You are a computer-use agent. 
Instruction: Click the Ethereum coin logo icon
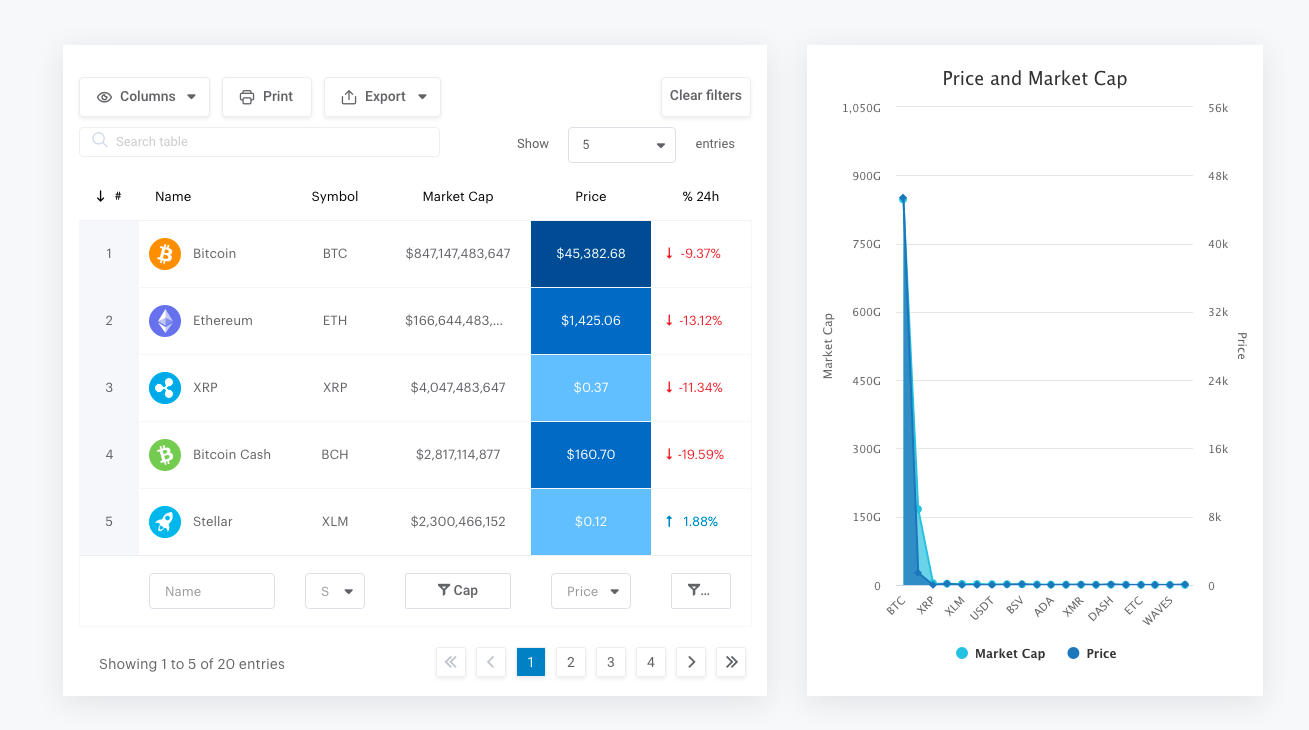click(x=165, y=321)
